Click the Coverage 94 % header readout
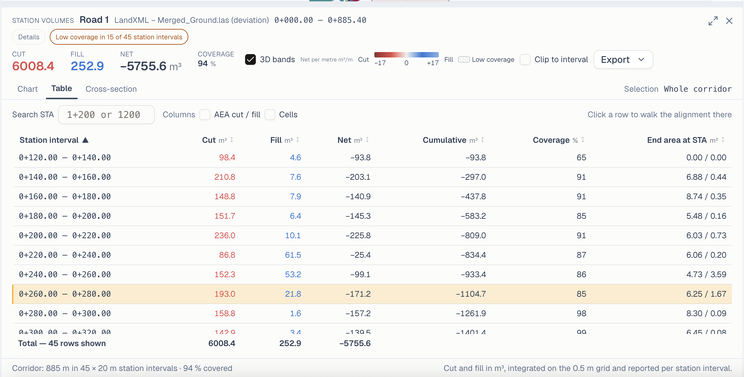744x377 pixels. [x=216, y=59]
